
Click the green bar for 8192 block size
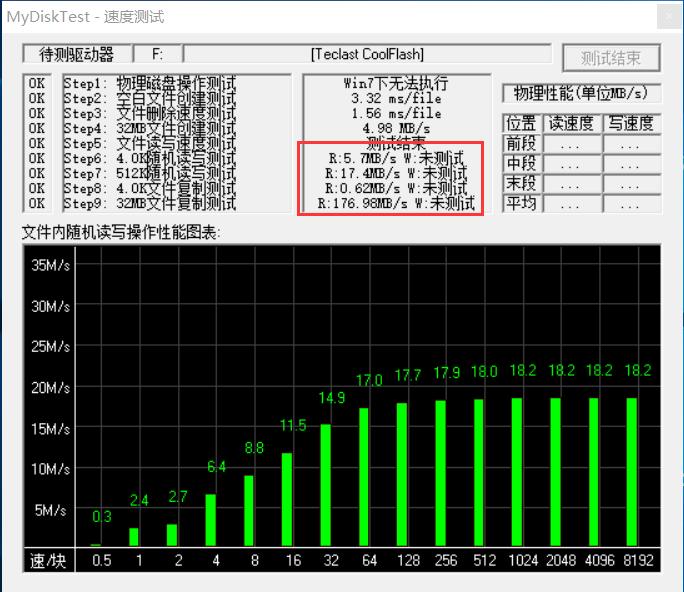[631, 471]
